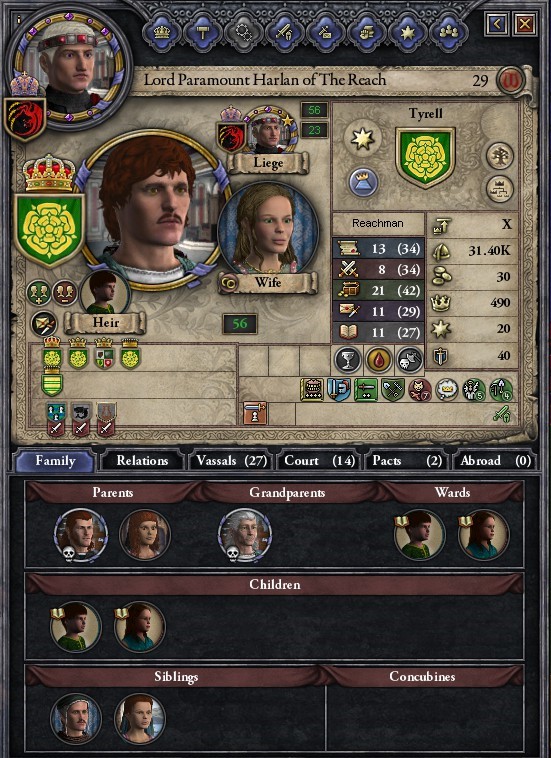Open the hammer Laws icon
The width and height of the screenshot is (551, 758).
202,33
